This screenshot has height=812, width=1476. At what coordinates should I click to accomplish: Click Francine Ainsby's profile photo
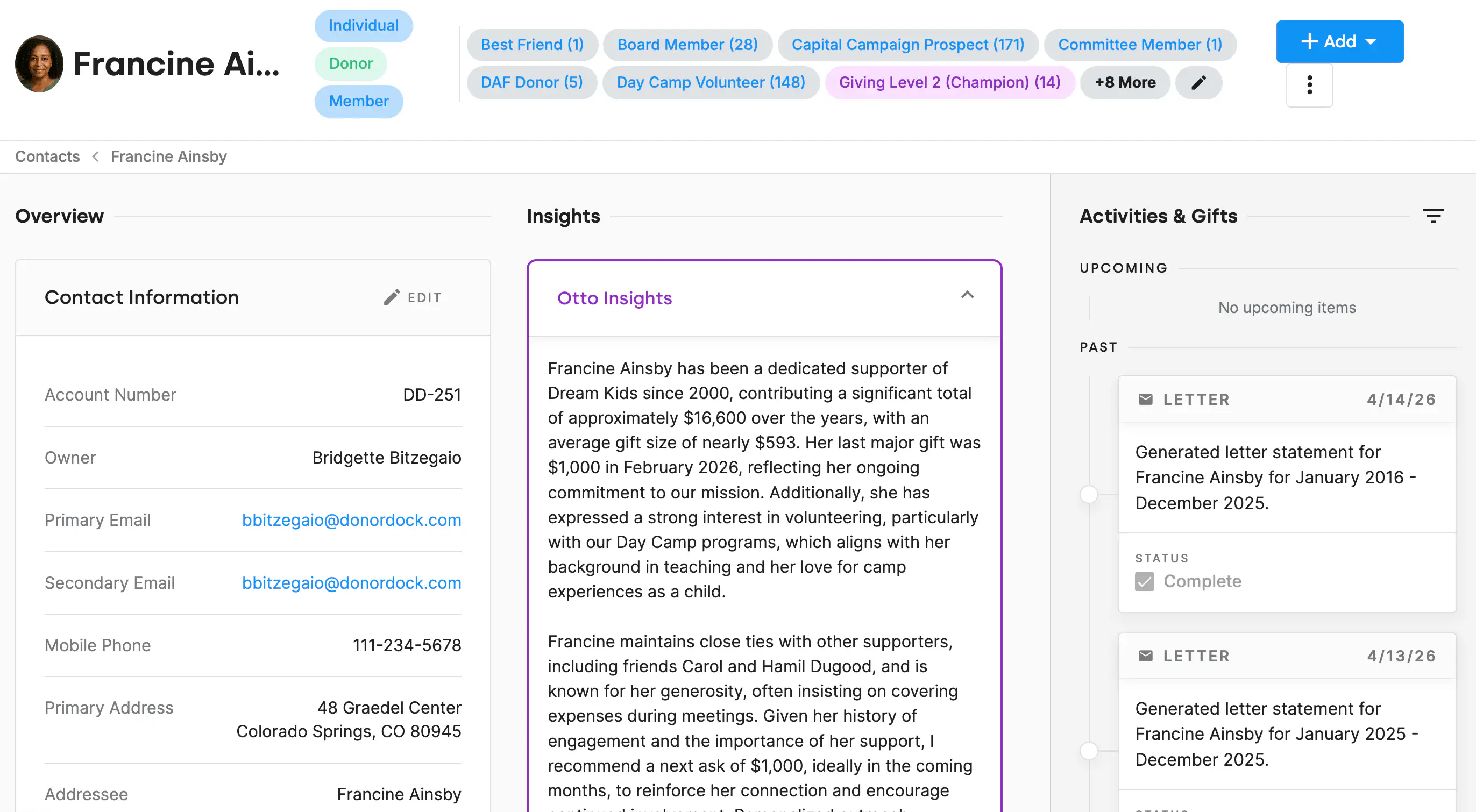click(39, 63)
